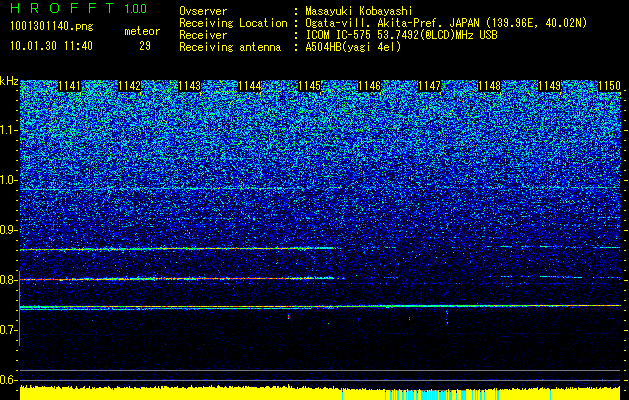Click the 1150 time marker
Viewport: 629px width, 400px height.
coord(610,86)
